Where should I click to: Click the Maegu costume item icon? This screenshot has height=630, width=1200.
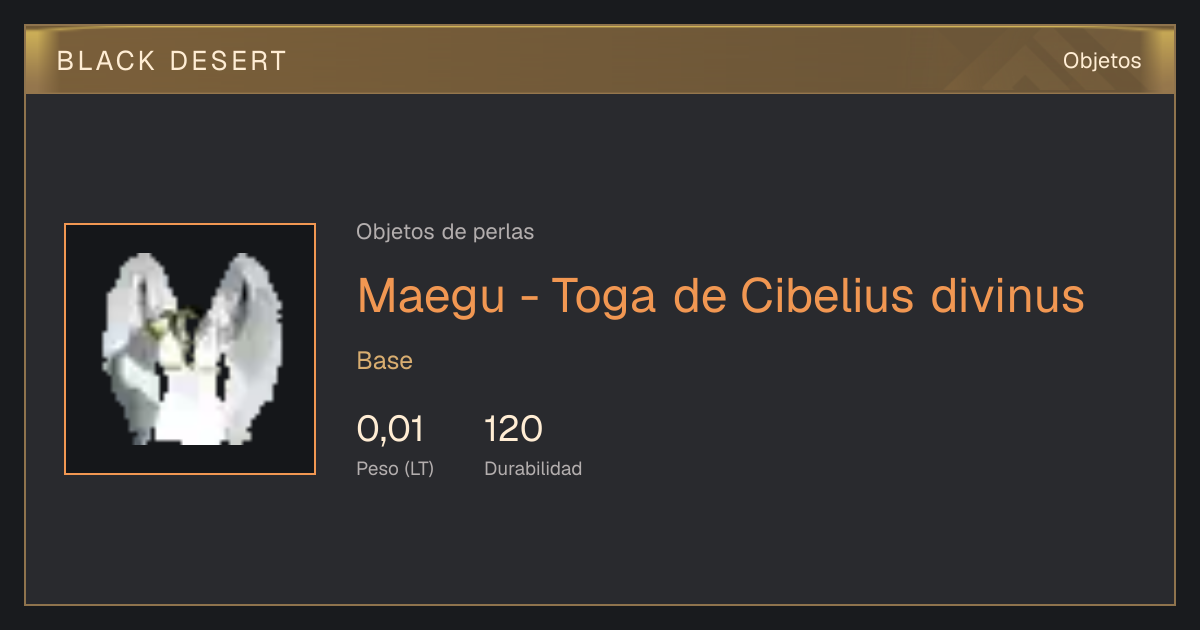[190, 349]
